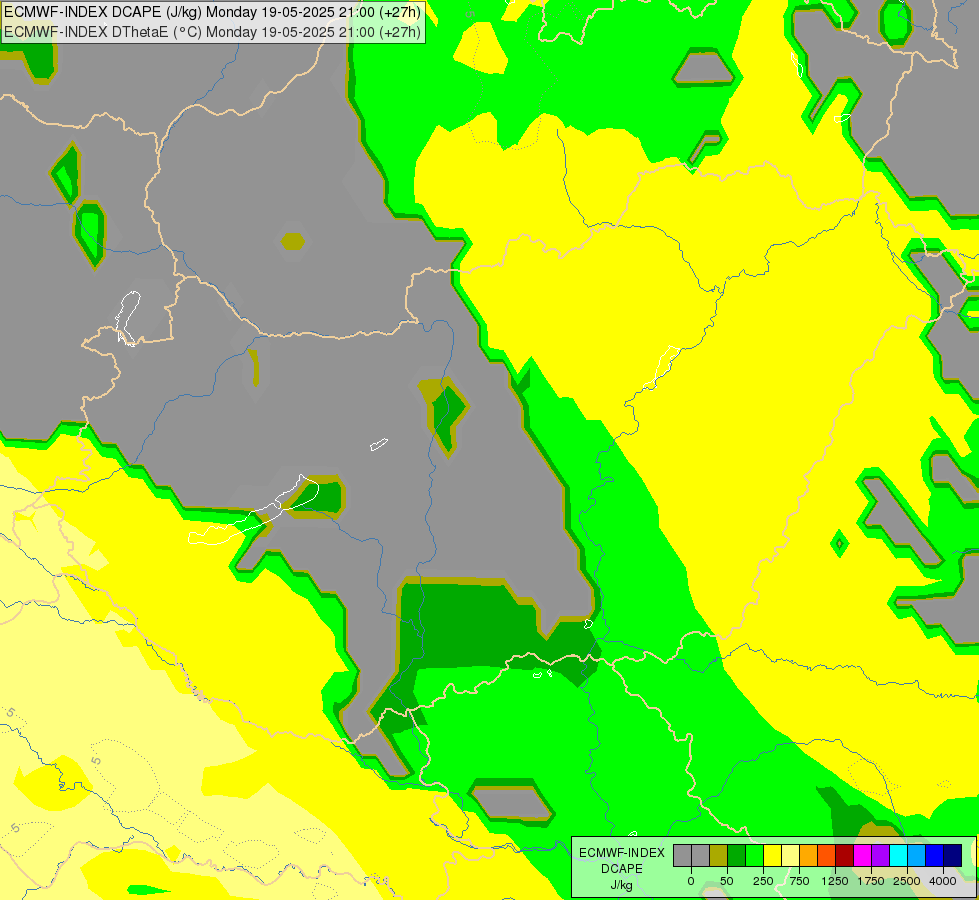Click the sky blue legend swatch

[x=917, y=856]
